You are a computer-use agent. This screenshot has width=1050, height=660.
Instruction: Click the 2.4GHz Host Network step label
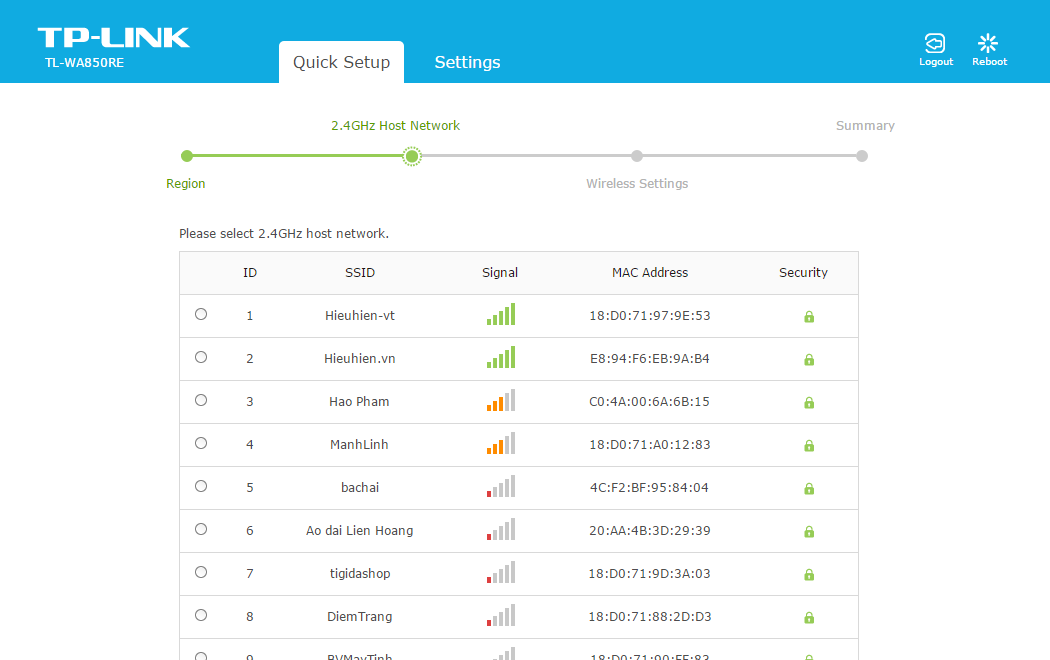[396, 126]
